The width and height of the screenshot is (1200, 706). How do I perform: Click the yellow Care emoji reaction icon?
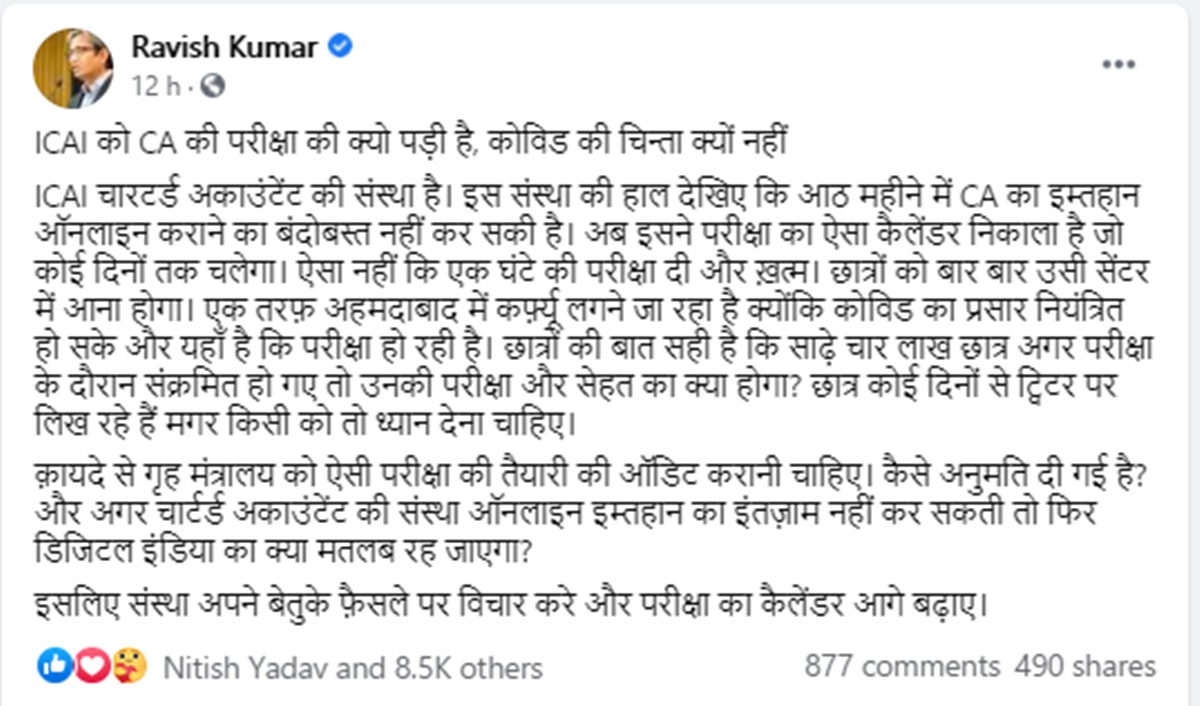[x=129, y=665]
